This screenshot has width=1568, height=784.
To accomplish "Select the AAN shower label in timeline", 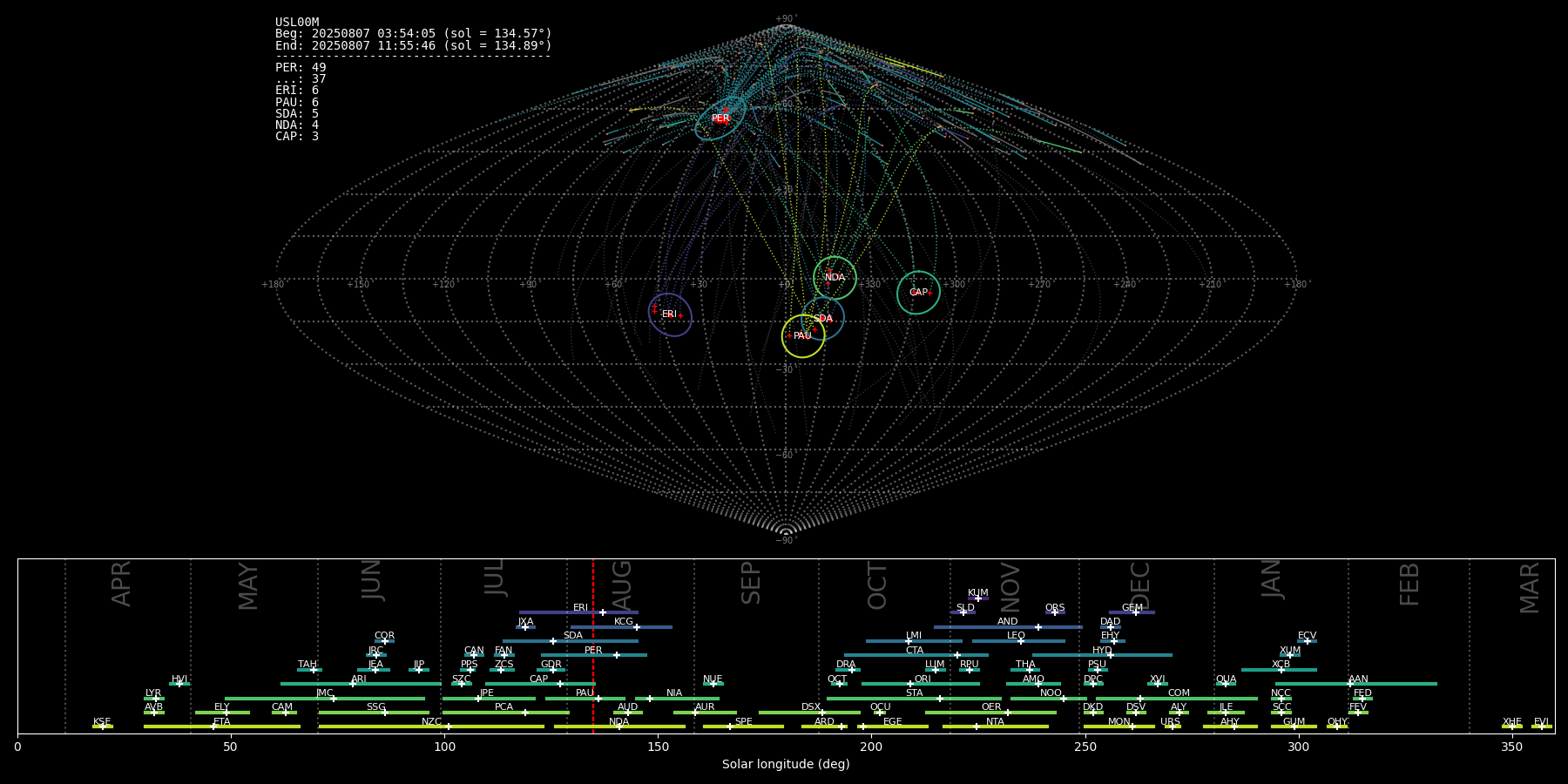I will [x=1358, y=679].
